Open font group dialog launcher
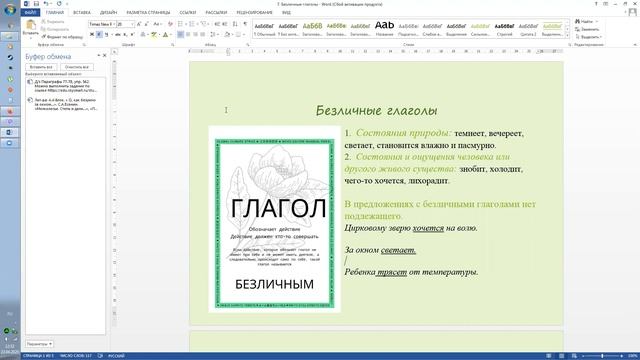The height and width of the screenshot is (360, 640). pos(173,44)
